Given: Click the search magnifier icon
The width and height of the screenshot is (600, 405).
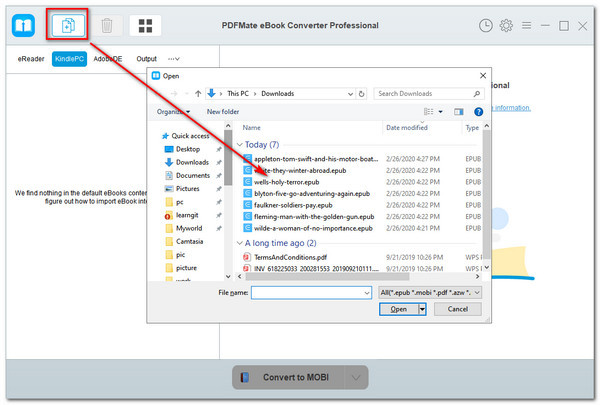Looking at the screenshot, I should click(x=476, y=93).
